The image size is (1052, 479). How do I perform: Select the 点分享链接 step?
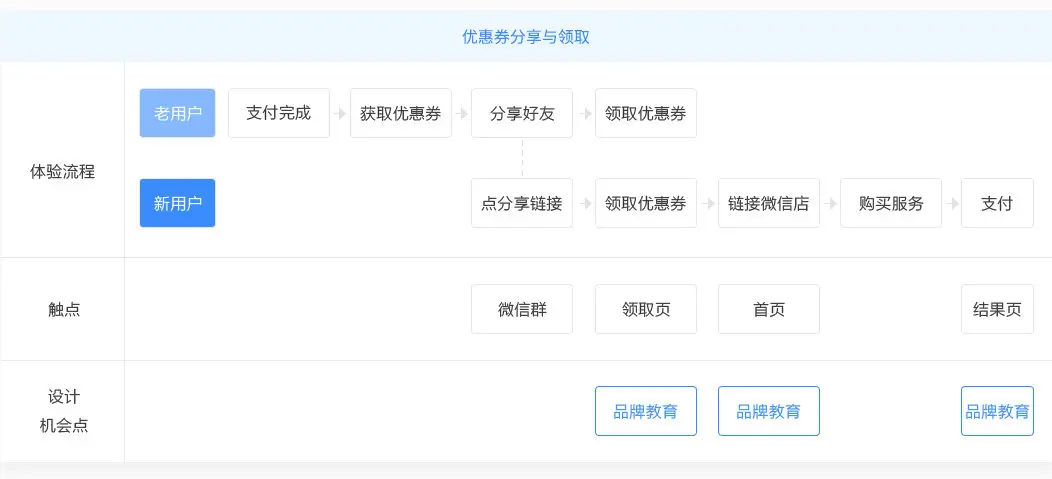pos(522,203)
